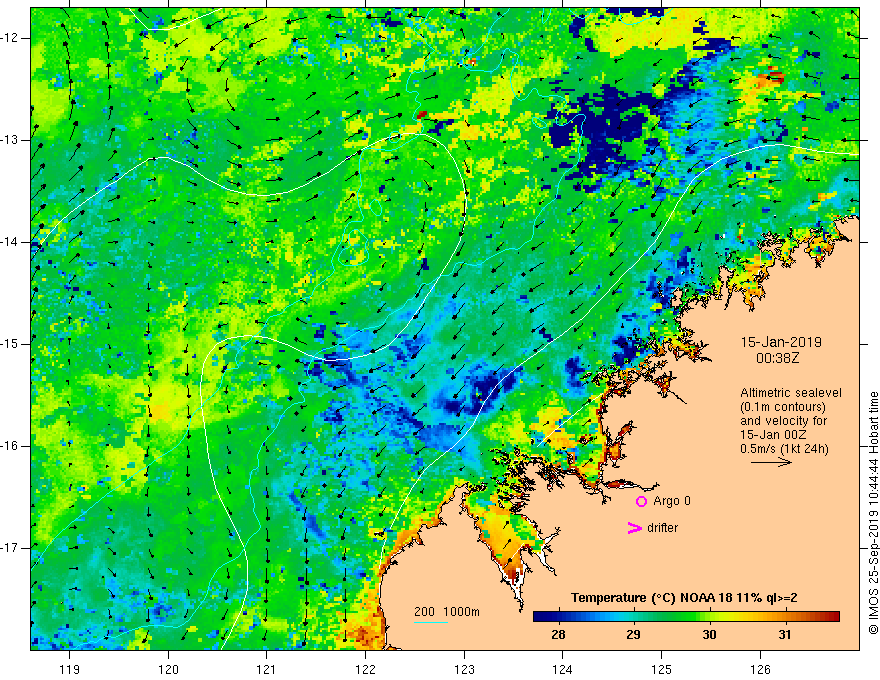This screenshot has width=880, height=680.
Task: Click the 'Argo 0' legend label
Action: (x=671, y=501)
